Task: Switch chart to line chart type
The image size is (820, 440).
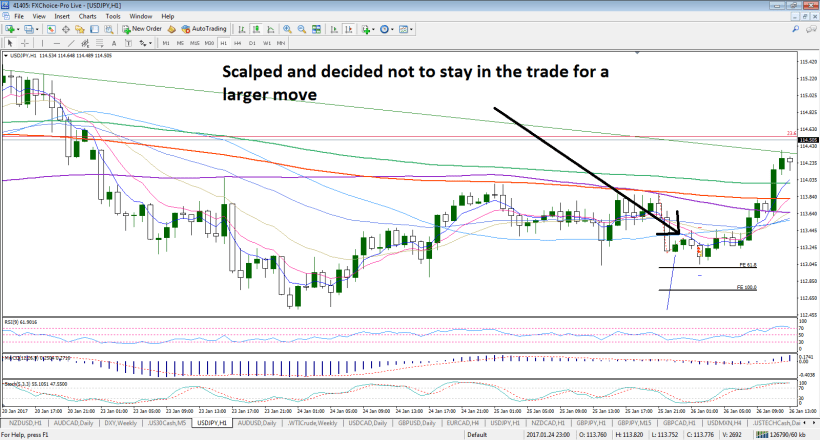Action: click(270, 29)
